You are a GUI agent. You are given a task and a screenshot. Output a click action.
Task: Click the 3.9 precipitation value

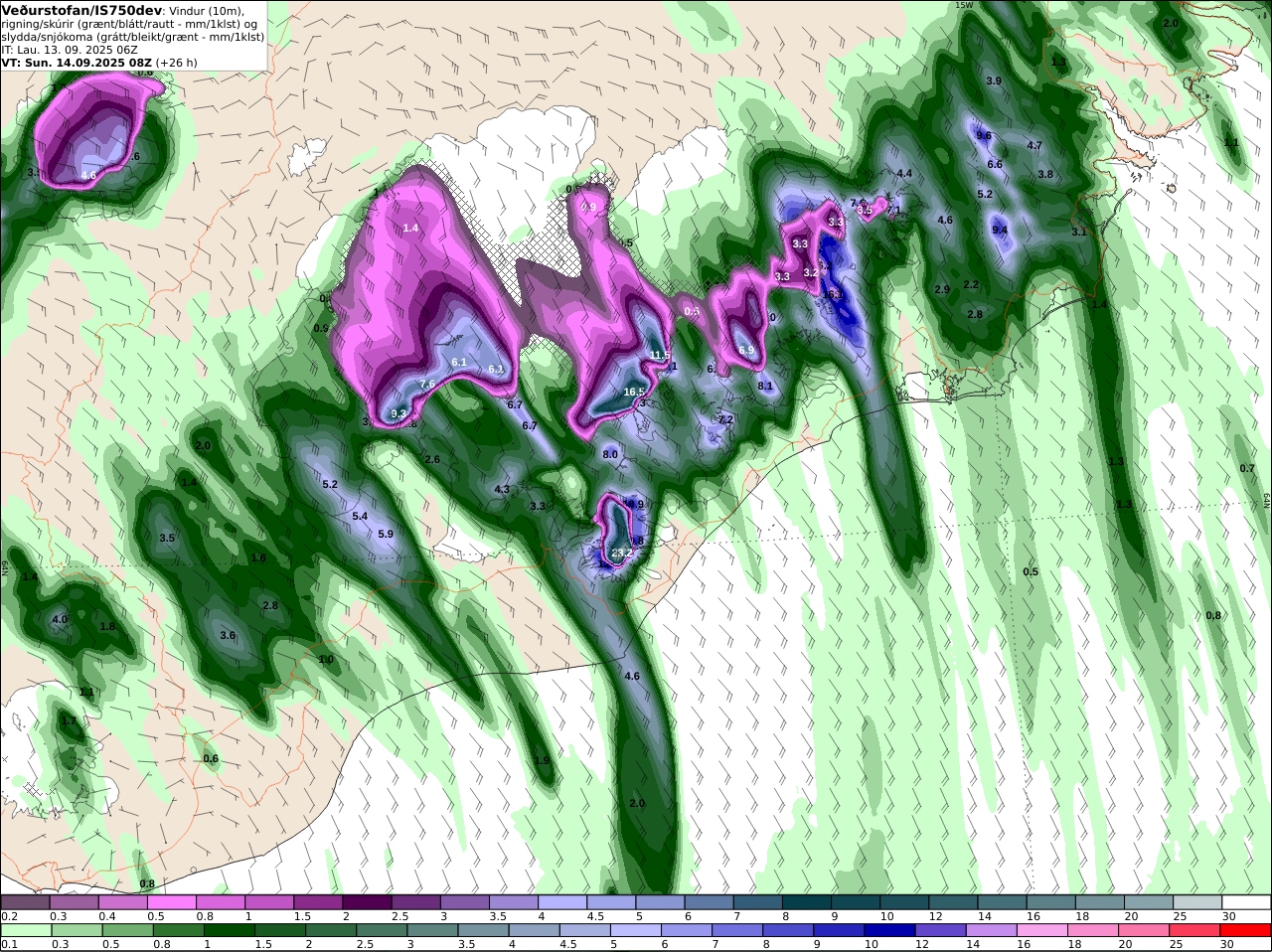993,80
